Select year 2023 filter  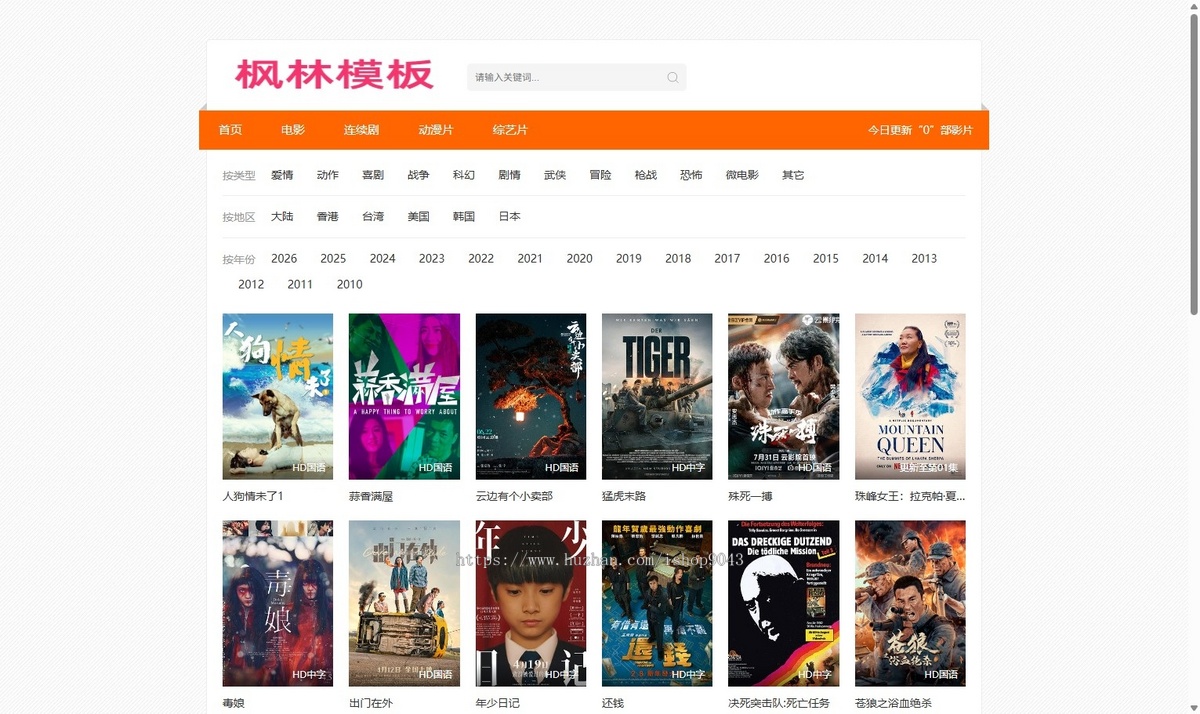click(x=432, y=259)
